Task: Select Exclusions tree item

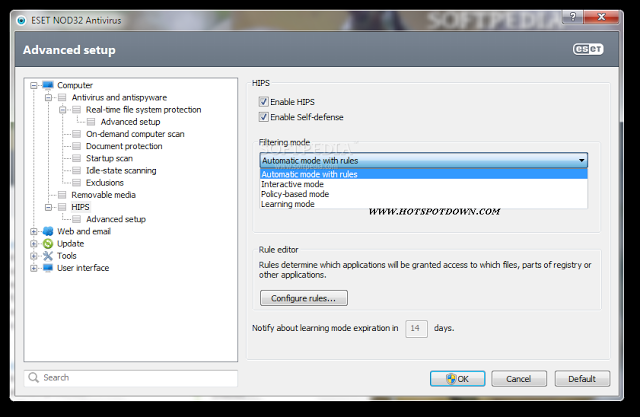Action: point(105,183)
